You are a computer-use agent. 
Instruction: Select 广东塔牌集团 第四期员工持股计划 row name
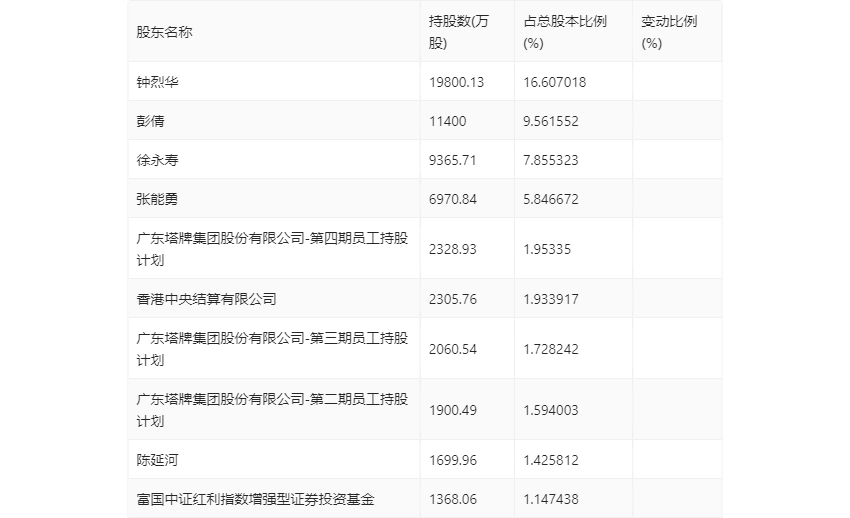(x=272, y=249)
